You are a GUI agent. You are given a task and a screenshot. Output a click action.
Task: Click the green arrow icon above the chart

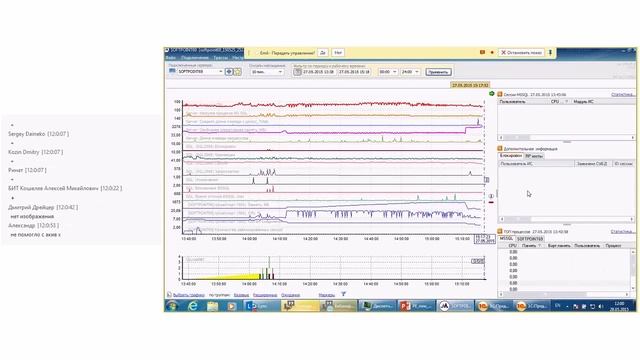click(491, 94)
